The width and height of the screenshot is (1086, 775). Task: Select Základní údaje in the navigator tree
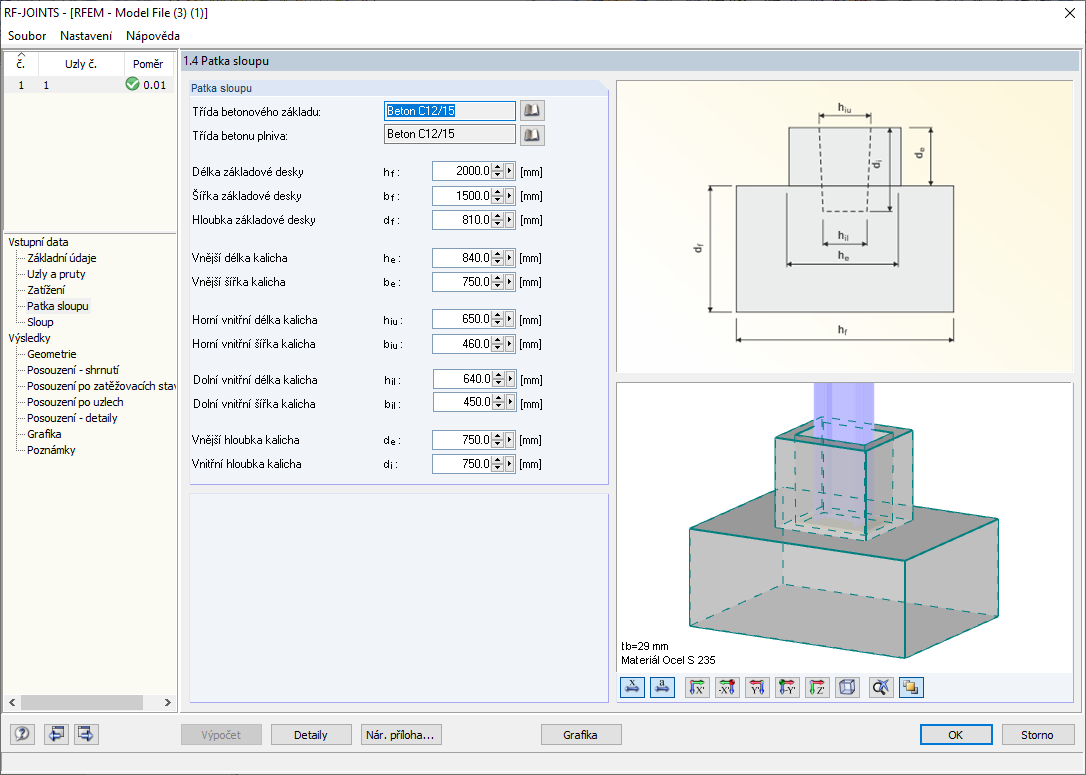62,258
